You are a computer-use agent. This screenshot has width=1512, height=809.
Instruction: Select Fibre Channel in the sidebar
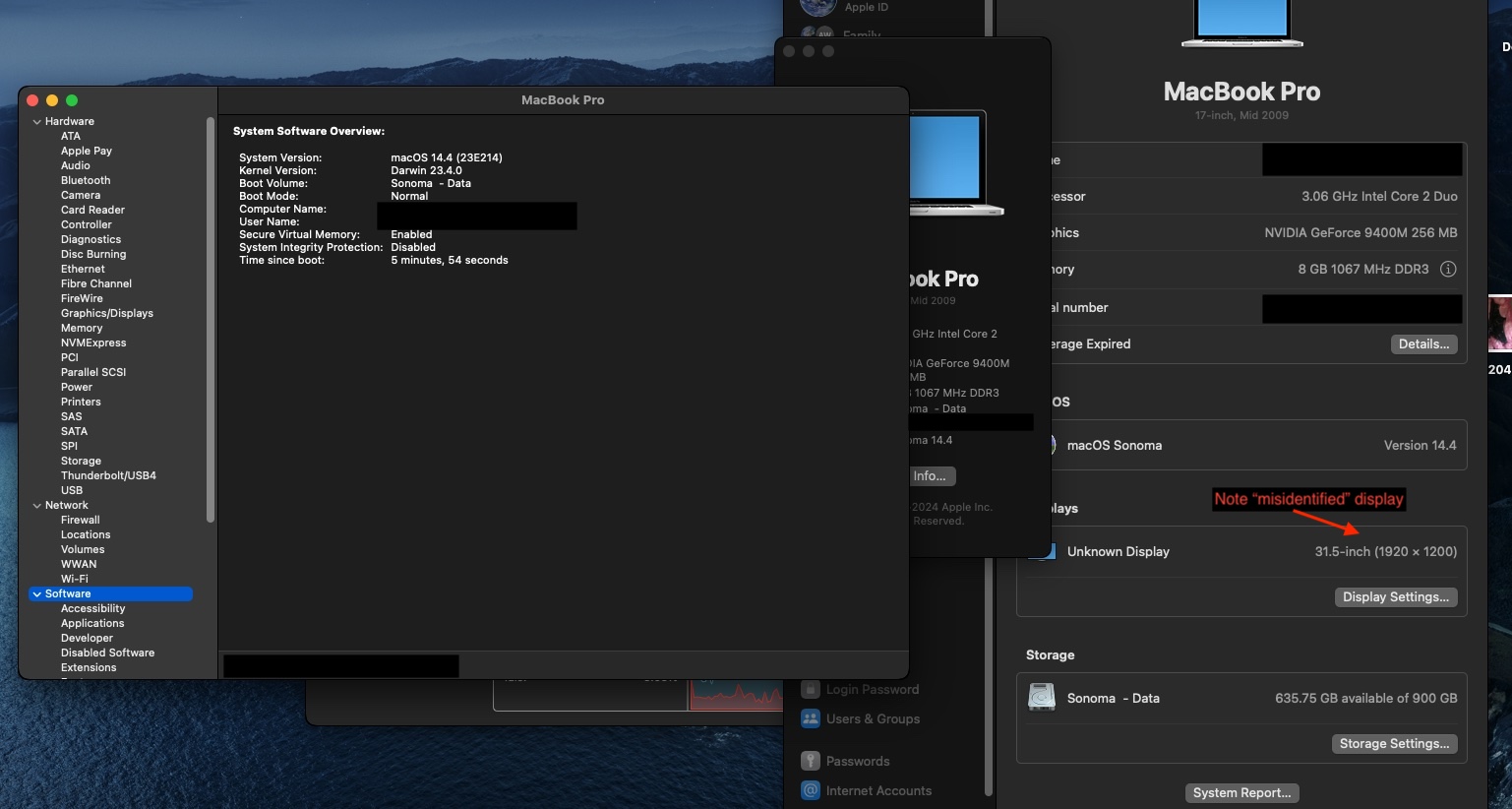[x=96, y=284]
